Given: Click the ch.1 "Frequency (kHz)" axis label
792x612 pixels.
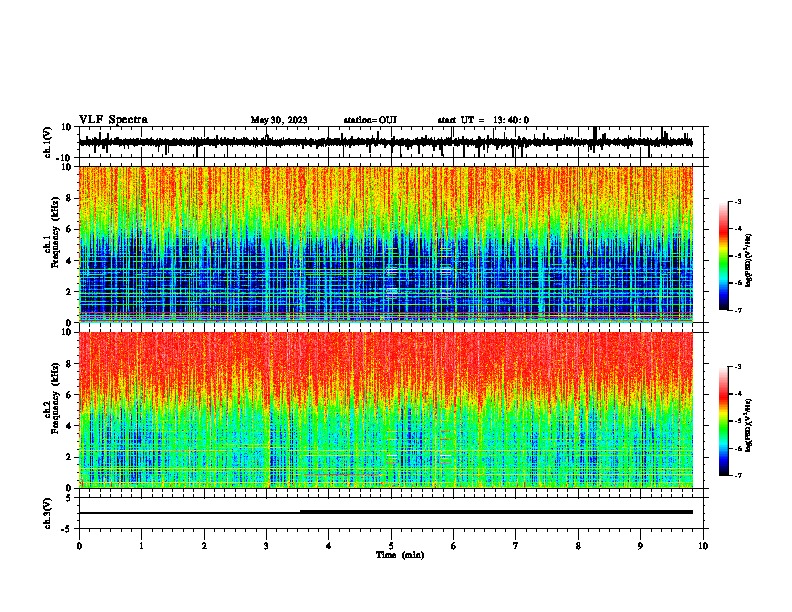Looking at the screenshot, I should tap(56, 233).
